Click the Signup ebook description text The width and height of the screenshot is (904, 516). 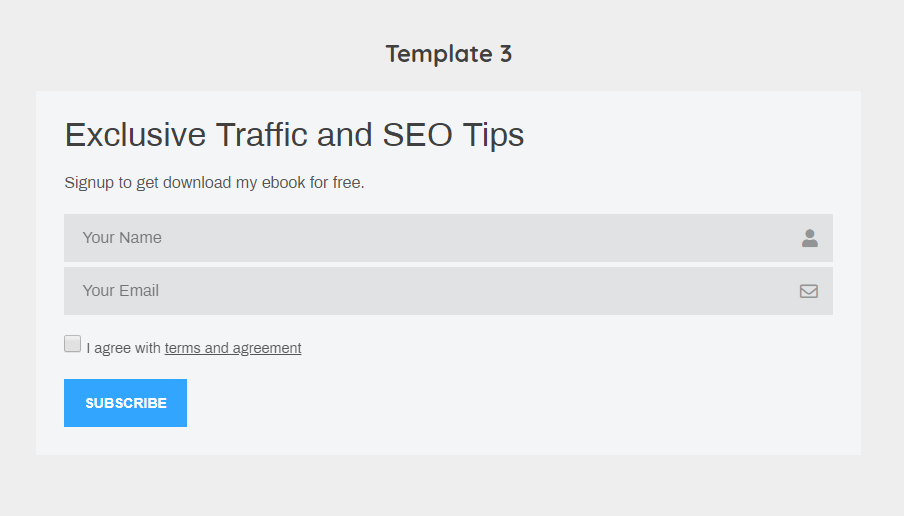click(x=214, y=183)
